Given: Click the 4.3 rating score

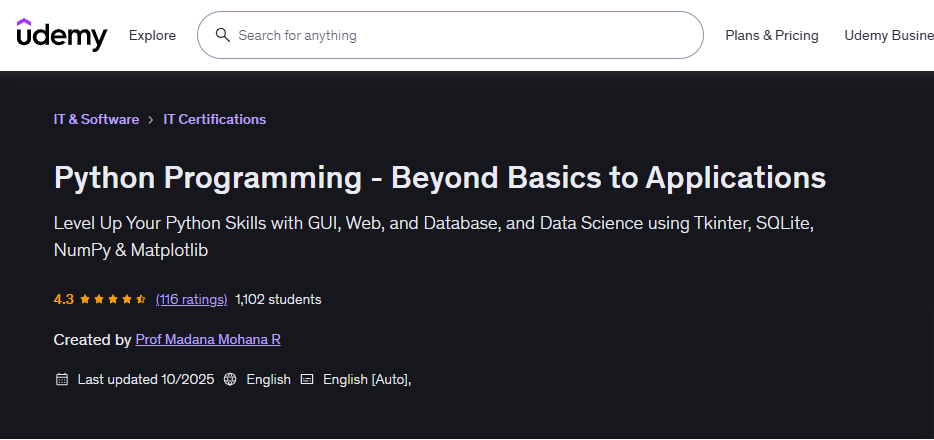Looking at the screenshot, I should pos(63,299).
